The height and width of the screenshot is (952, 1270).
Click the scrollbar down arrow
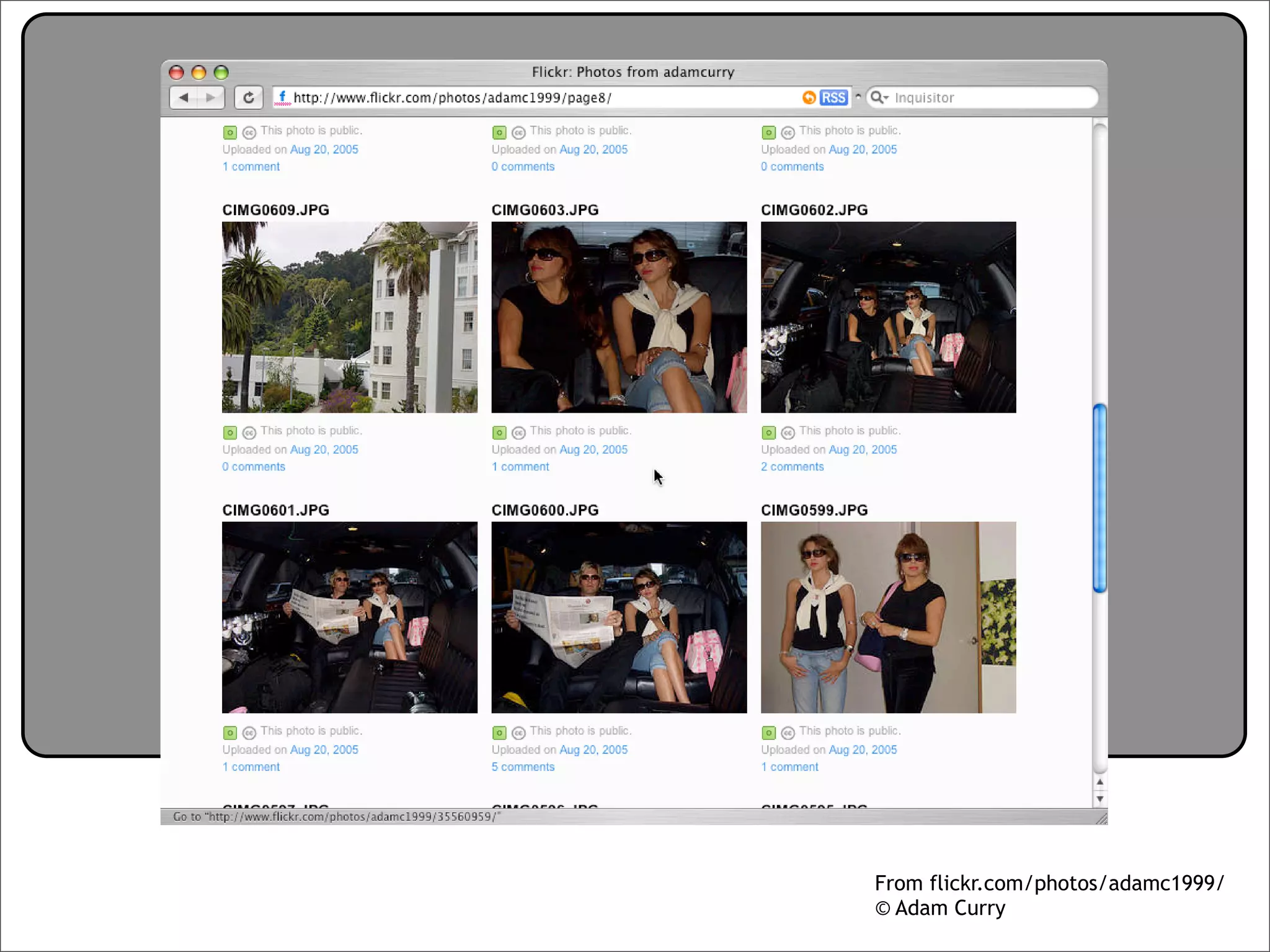point(1100,799)
